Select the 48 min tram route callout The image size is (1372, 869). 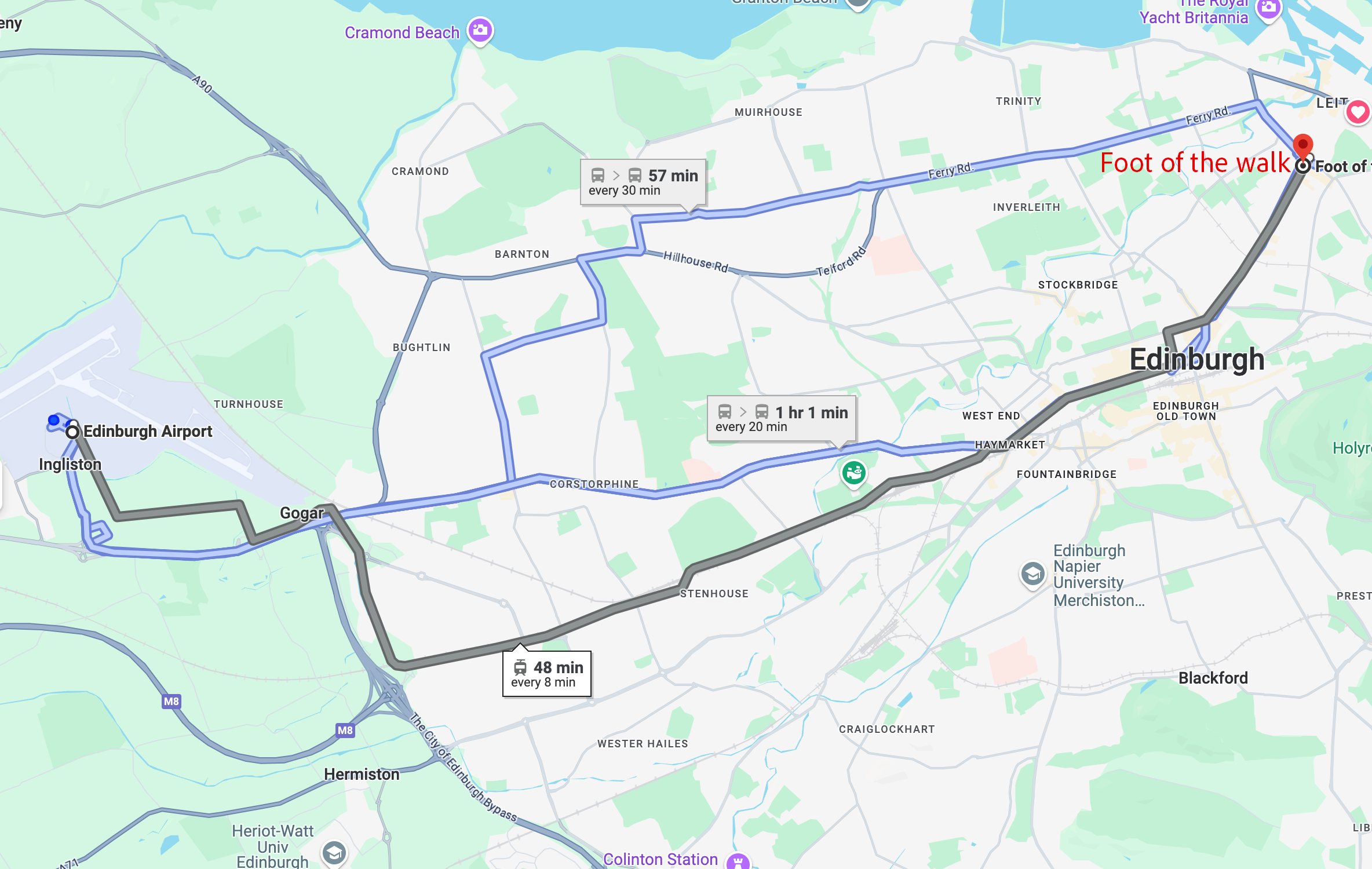coord(546,674)
